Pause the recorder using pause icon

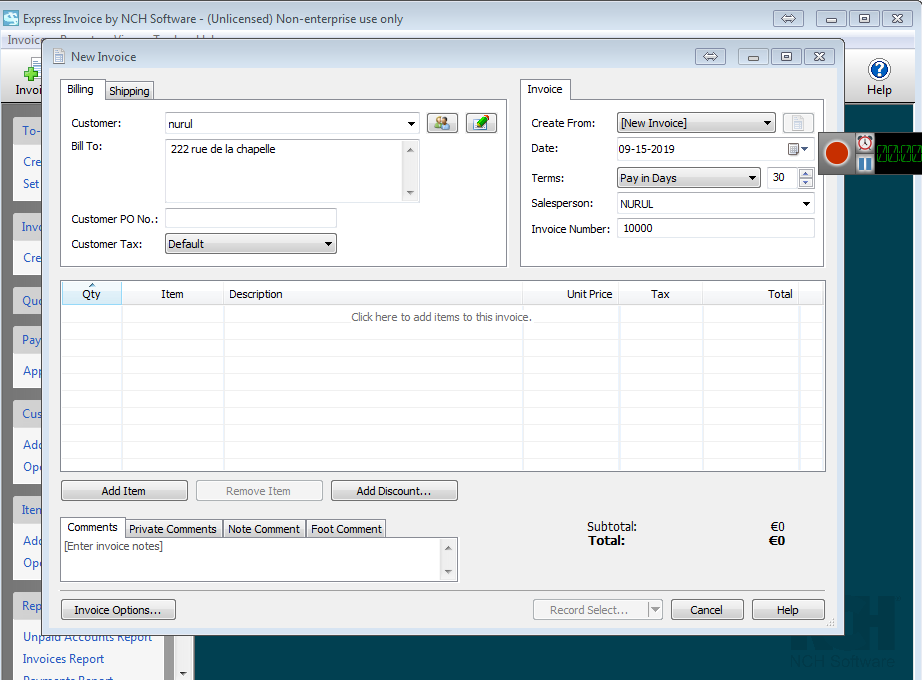coord(864,164)
